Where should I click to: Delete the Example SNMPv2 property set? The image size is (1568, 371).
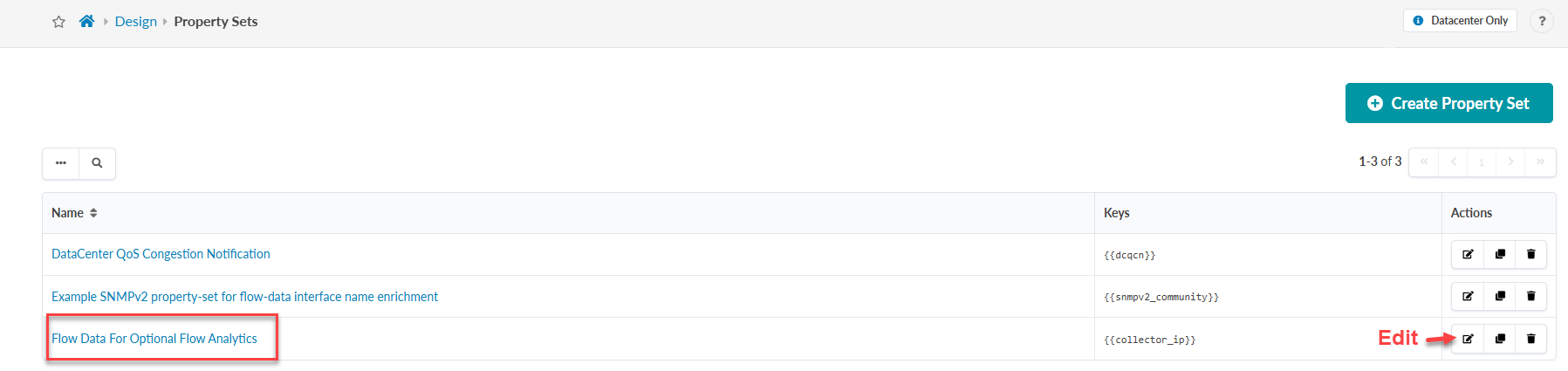click(1530, 296)
